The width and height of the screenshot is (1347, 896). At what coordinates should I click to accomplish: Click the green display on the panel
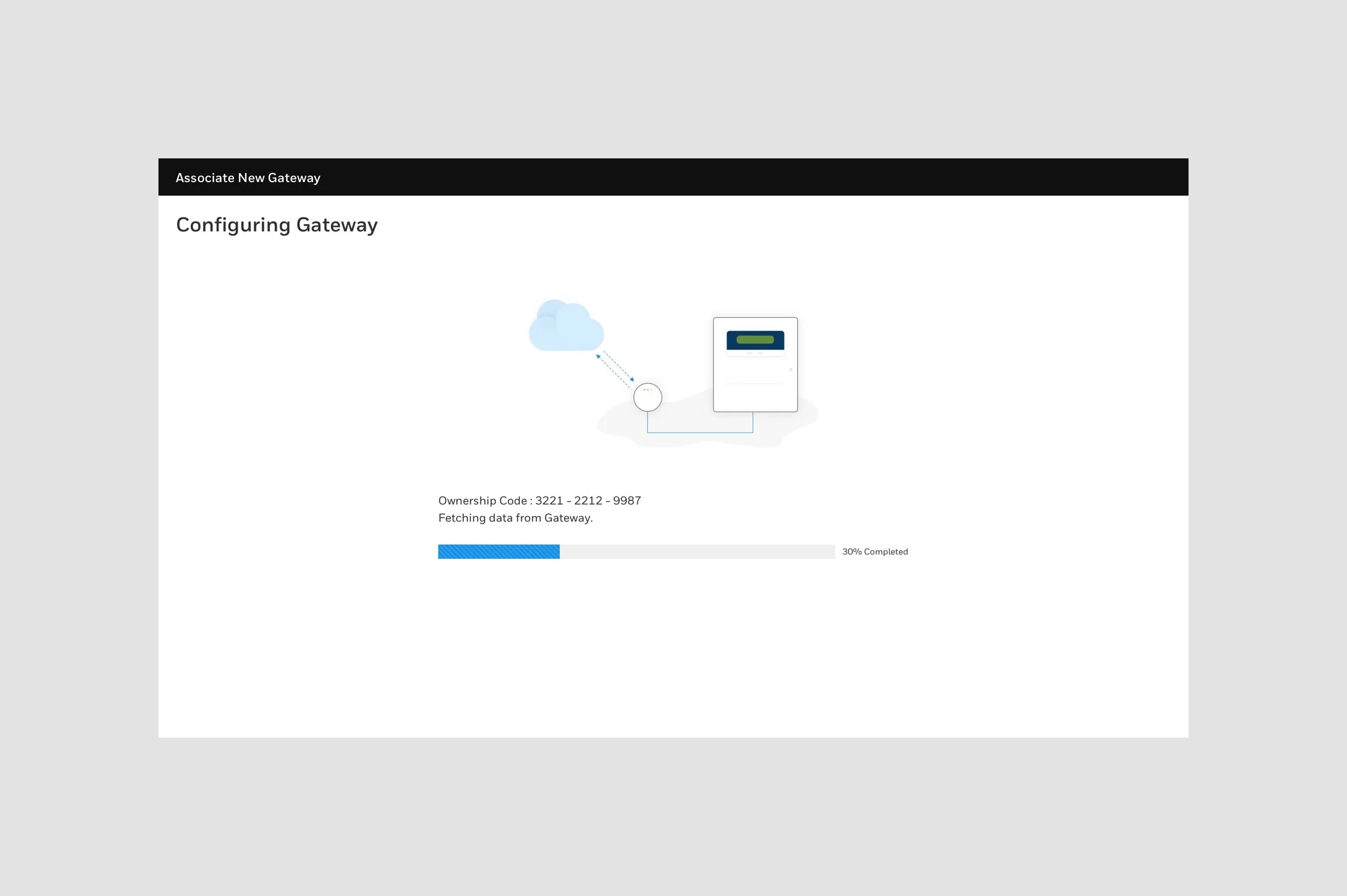pos(754,339)
